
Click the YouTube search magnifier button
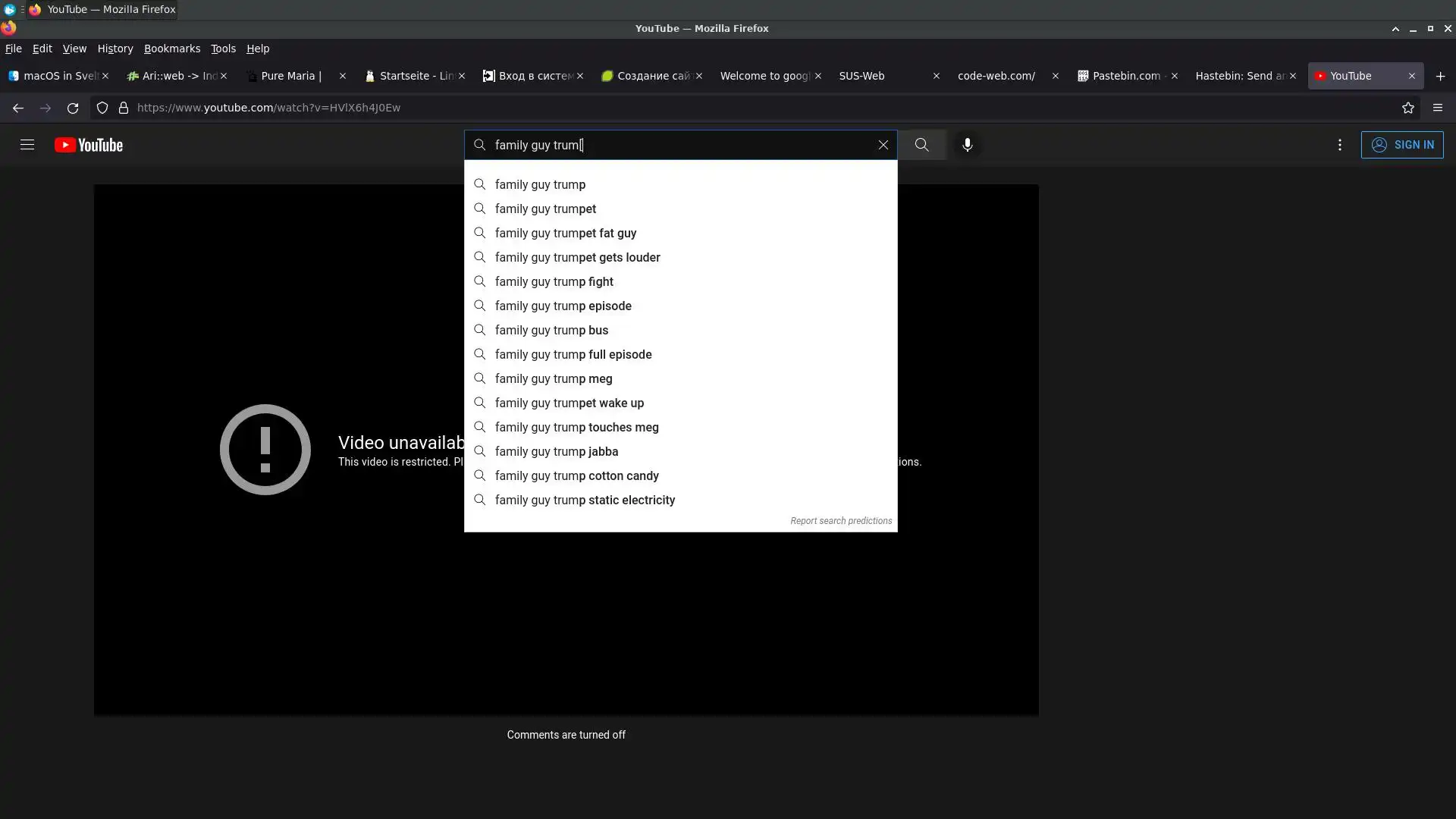click(x=921, y=145)
